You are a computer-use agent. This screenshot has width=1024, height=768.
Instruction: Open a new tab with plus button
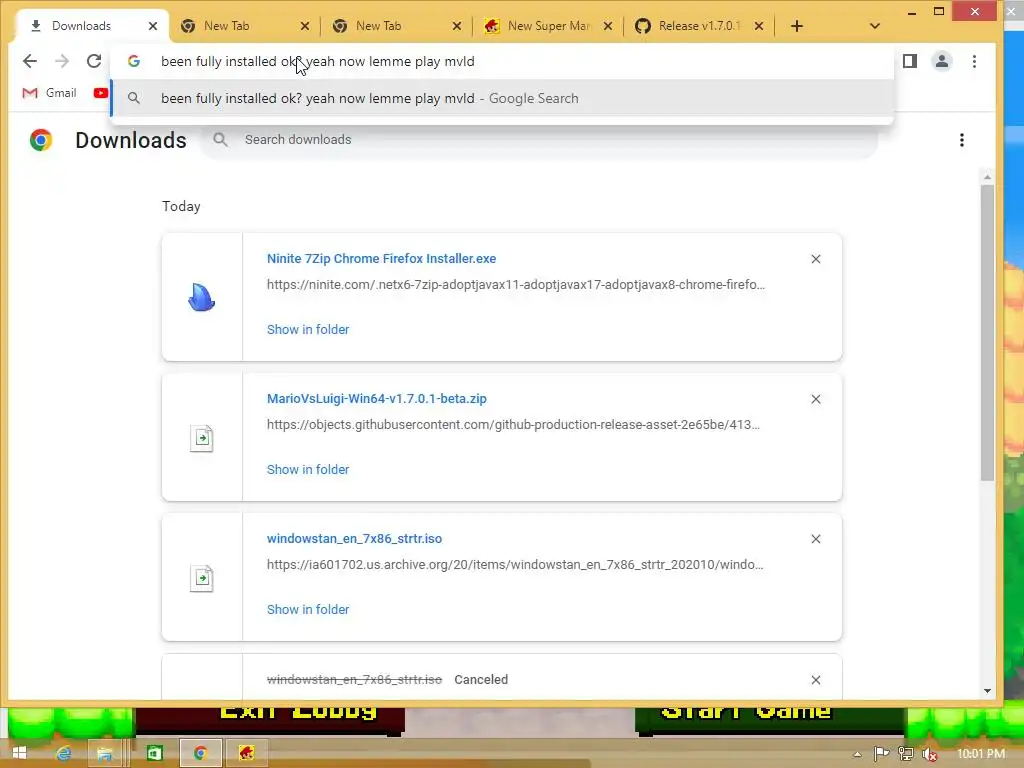tap(797, 26)
